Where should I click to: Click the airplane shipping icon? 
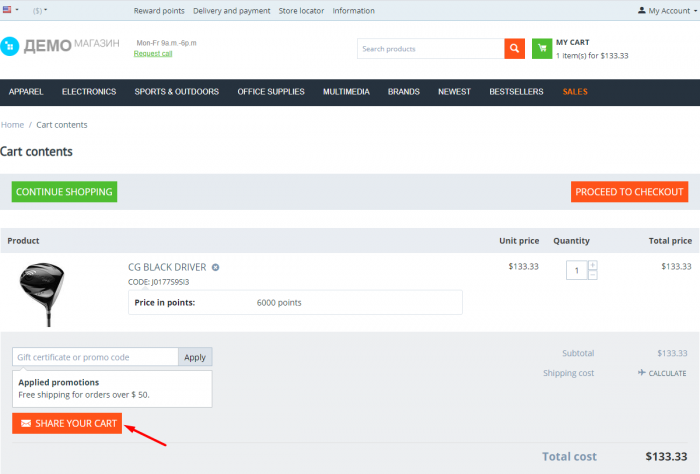642,373
